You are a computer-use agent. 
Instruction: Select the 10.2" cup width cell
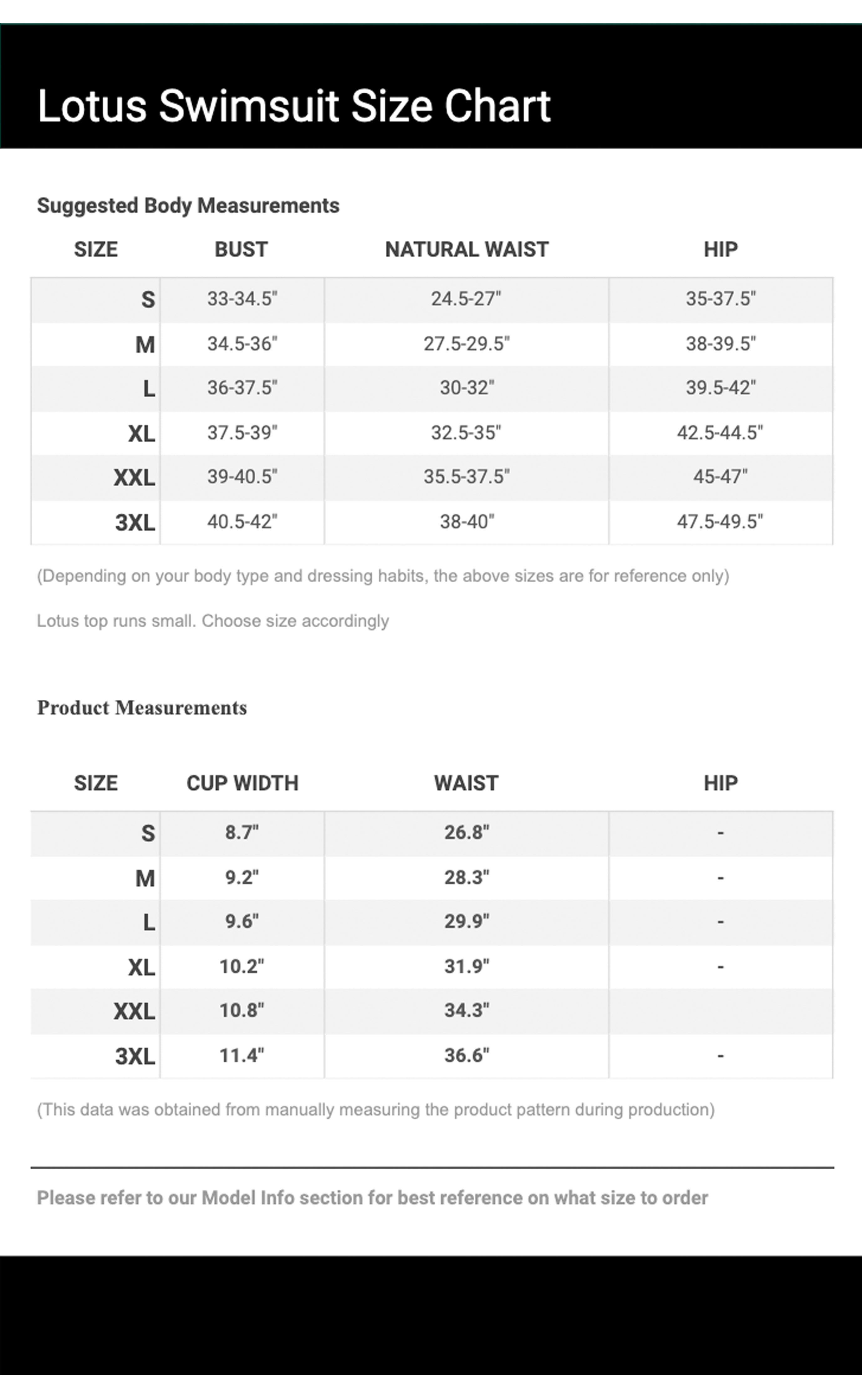(242, 967)
